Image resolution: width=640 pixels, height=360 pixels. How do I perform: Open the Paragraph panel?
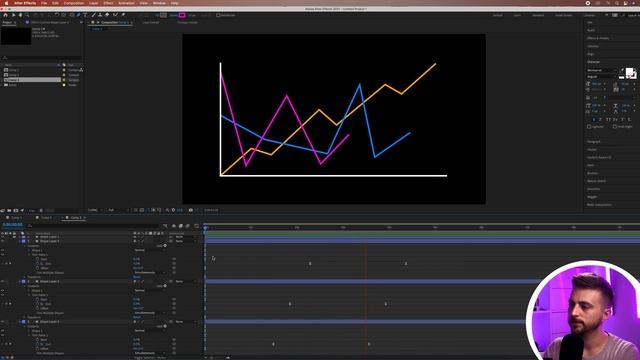593,141
